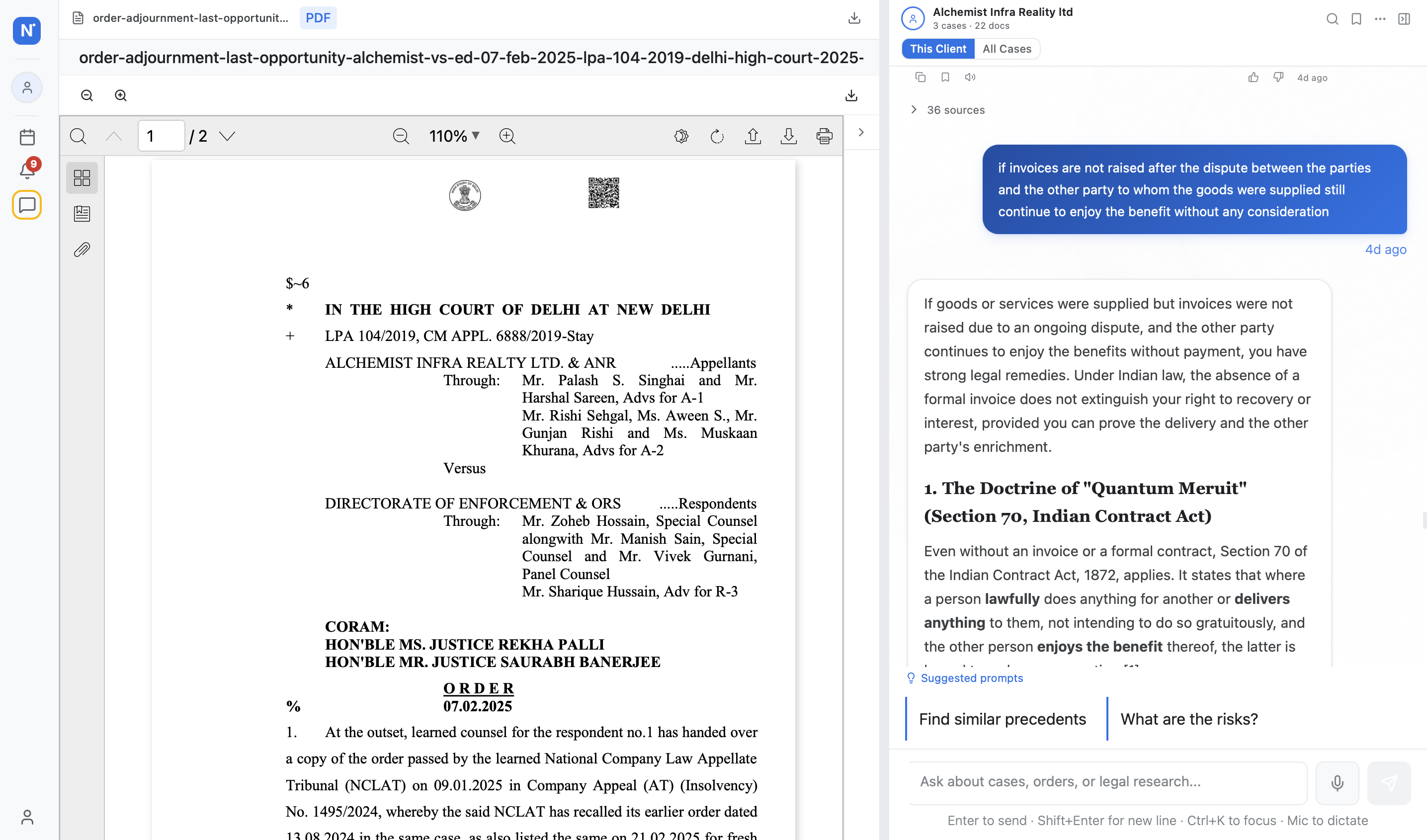Read the response aloud via speaker icon
This screenshot has width=1427, height=840.
[970, 77]
